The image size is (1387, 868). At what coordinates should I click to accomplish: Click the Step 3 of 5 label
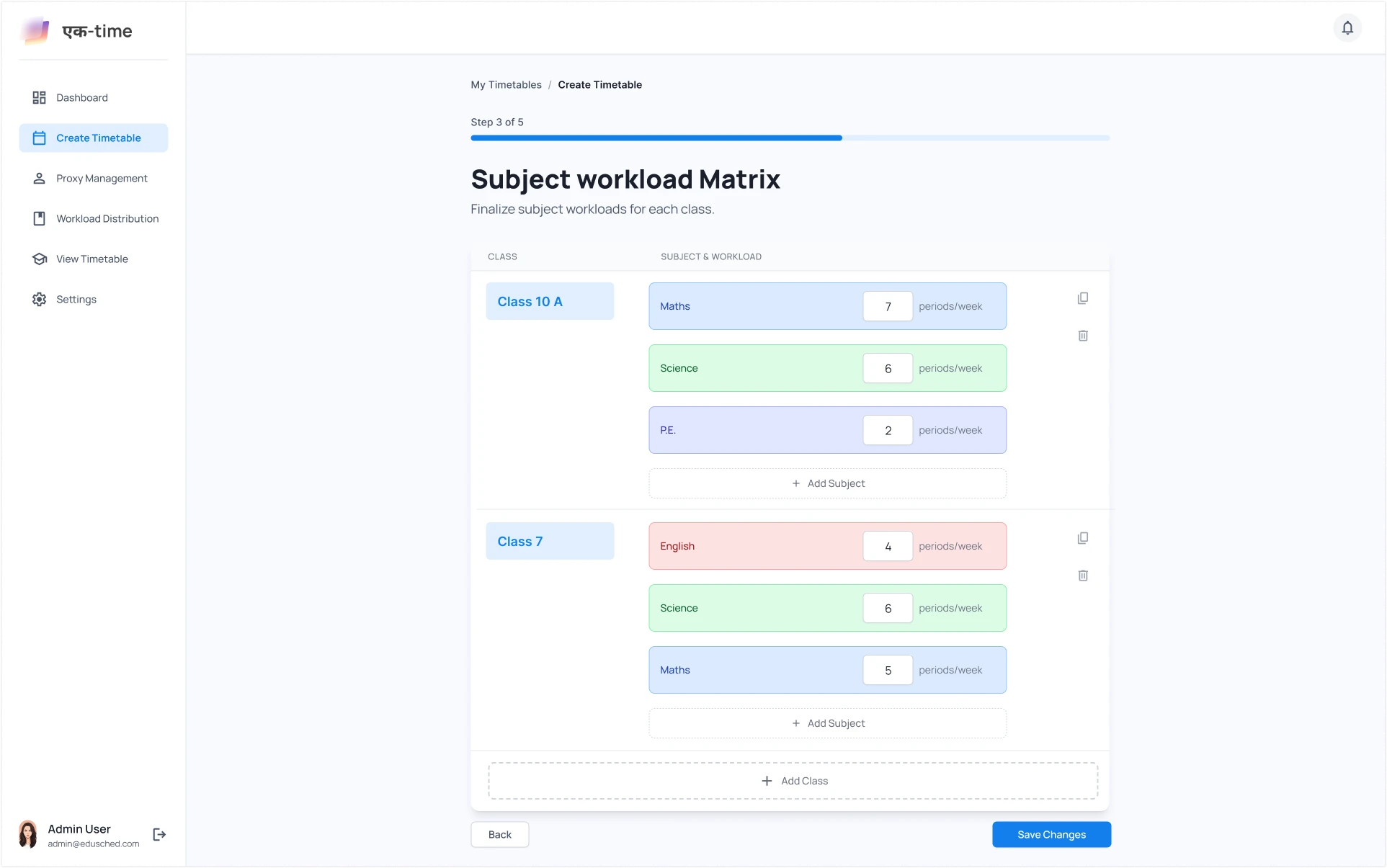coord(497,122)
